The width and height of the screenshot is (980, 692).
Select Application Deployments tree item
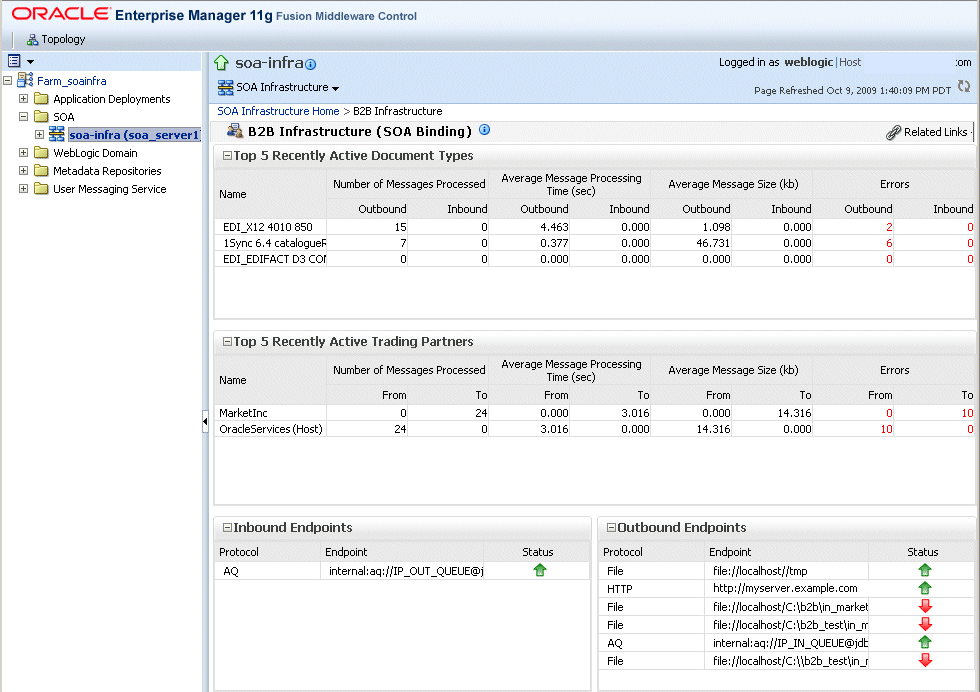[x=111, y=99]
